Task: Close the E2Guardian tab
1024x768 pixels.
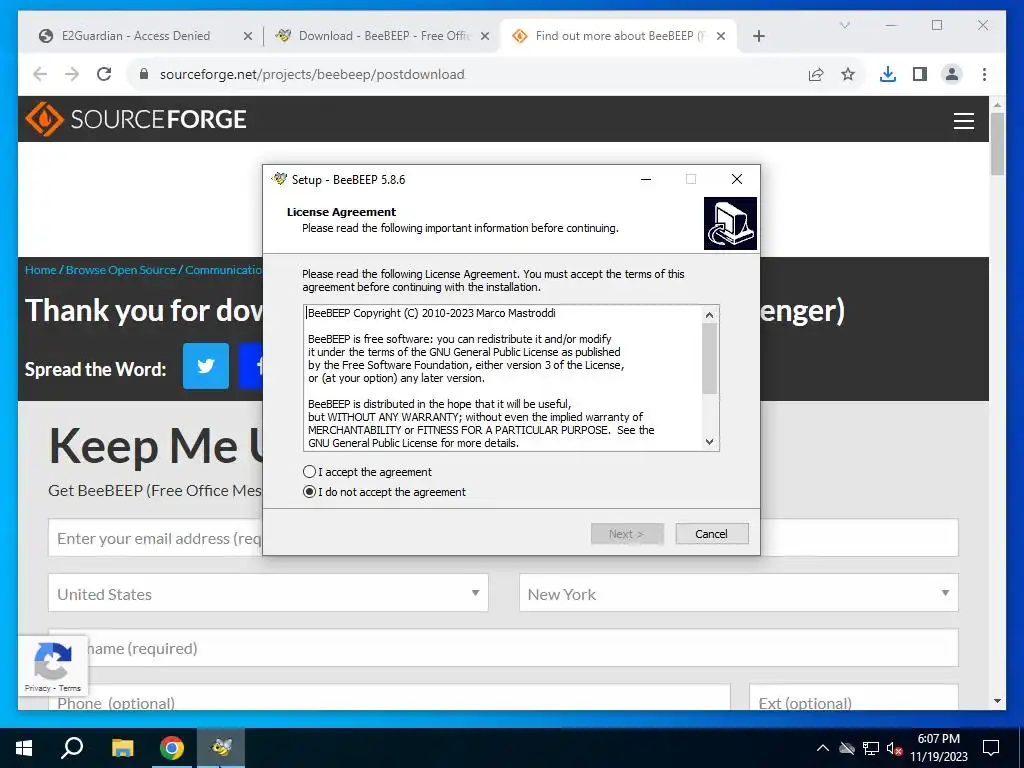Action: coord(248,36)
